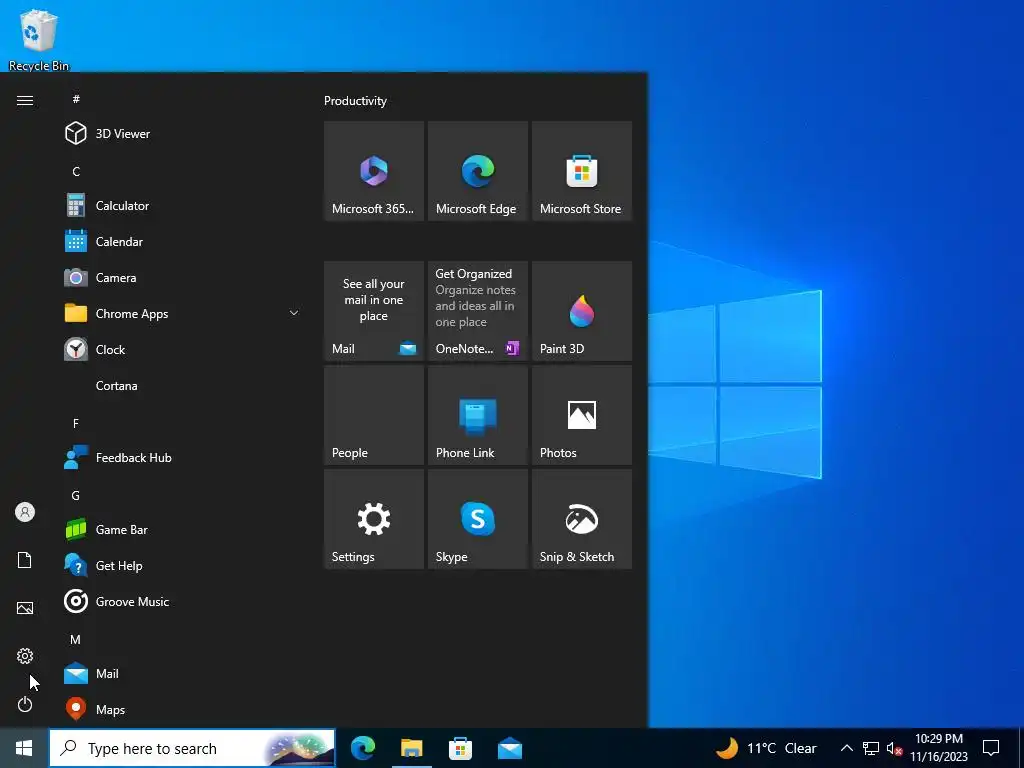Image resolution: width=1024 pixels, height=768 pixels.
Task: Open the Photos tile
Action: (x=582, y=415)
